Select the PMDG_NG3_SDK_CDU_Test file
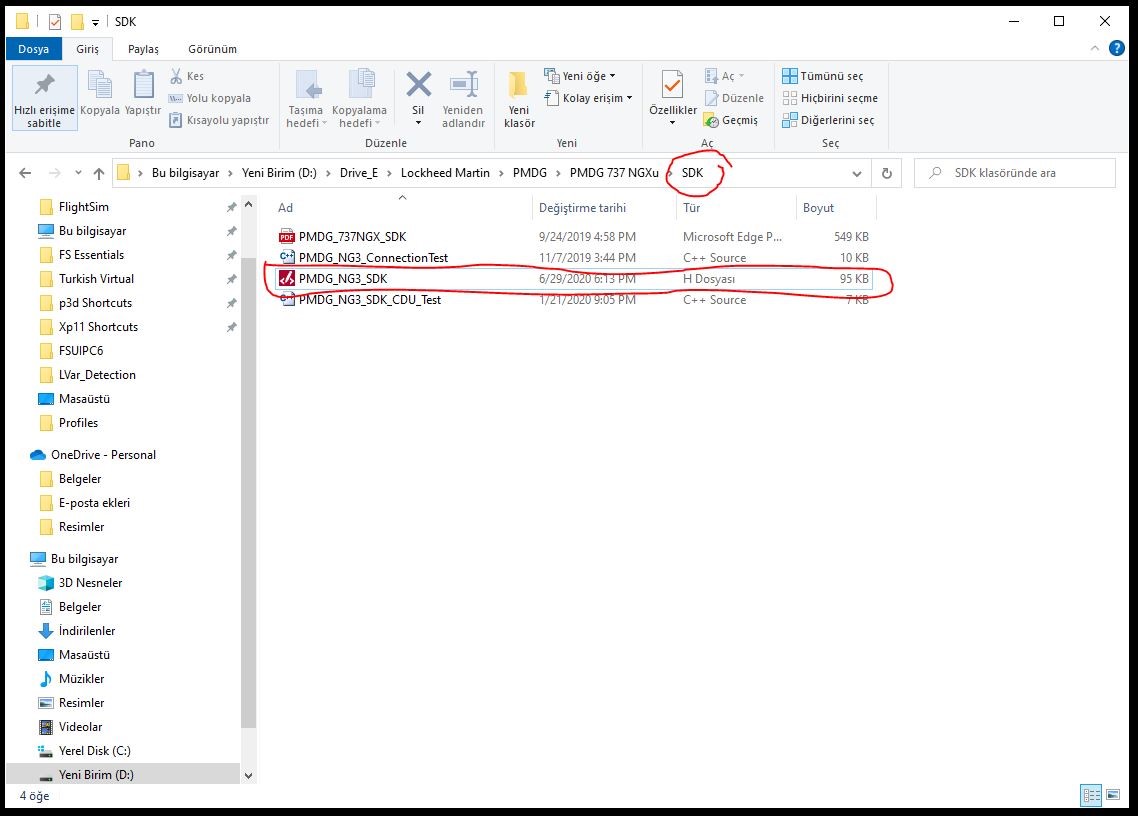Viewport: 1138px width, 816px height. [x=573, y=300]
